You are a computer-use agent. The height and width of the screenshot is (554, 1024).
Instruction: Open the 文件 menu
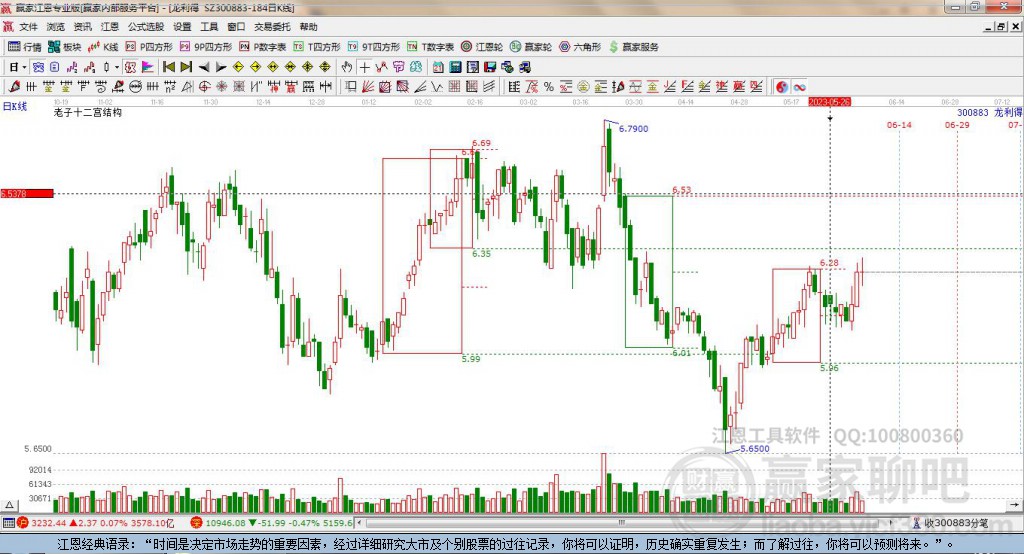coord(28,27)
